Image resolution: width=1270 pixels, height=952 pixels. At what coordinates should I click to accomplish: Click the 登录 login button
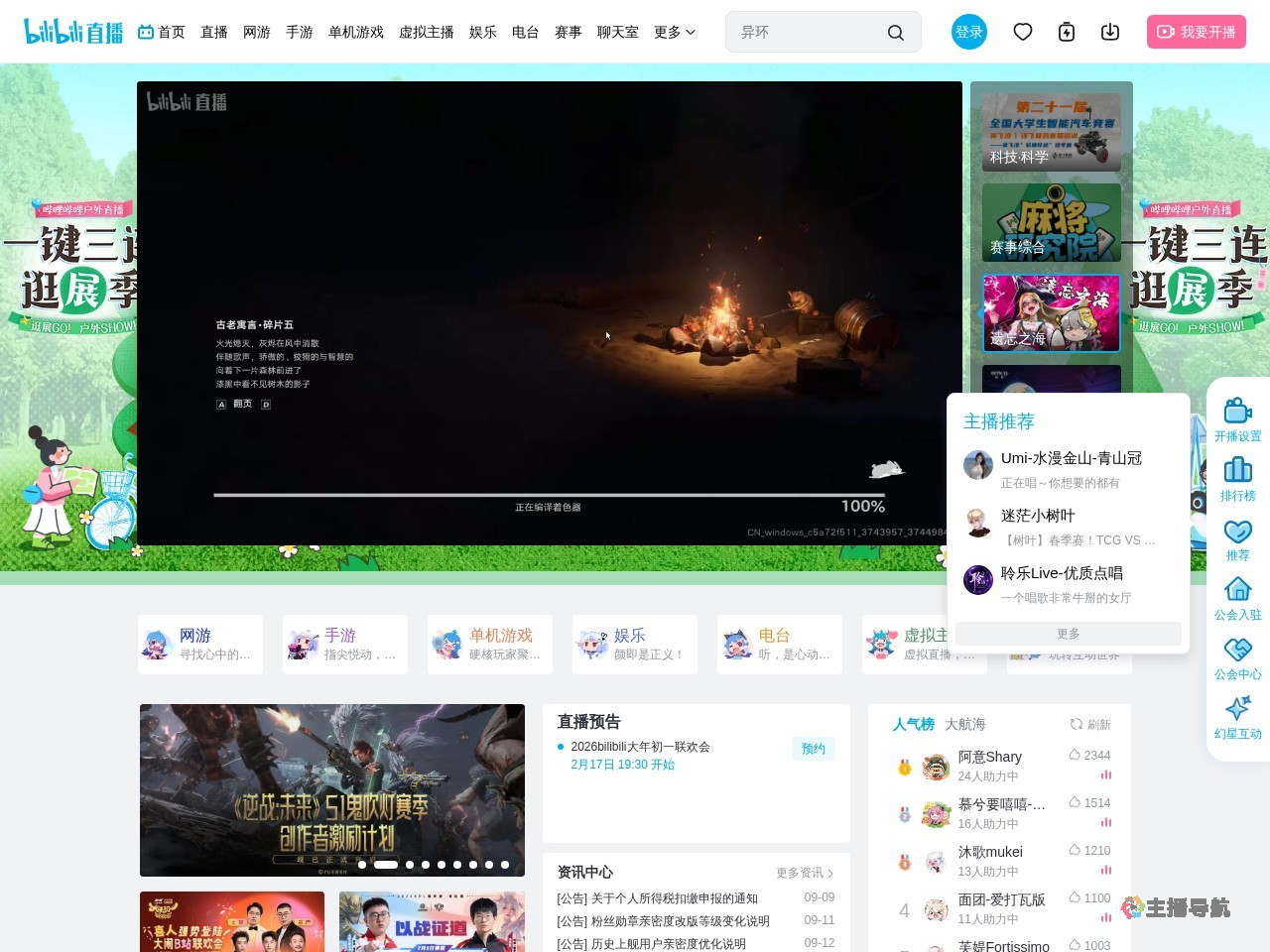[x=969, y=32]
